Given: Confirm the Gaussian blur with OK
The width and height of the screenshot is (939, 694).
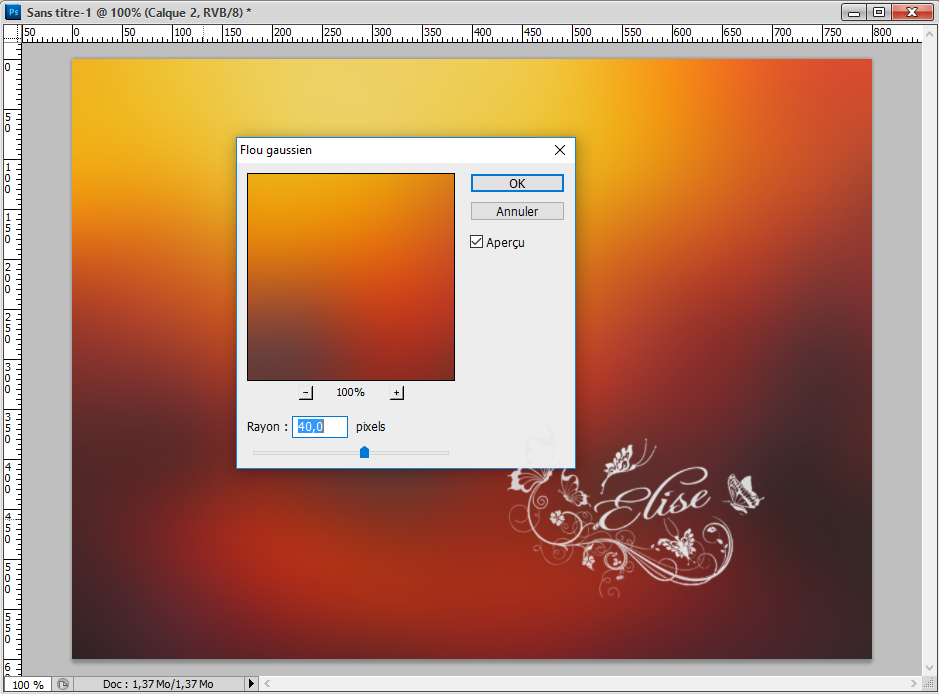Looking at the screenshot, I should click(517, 183).
